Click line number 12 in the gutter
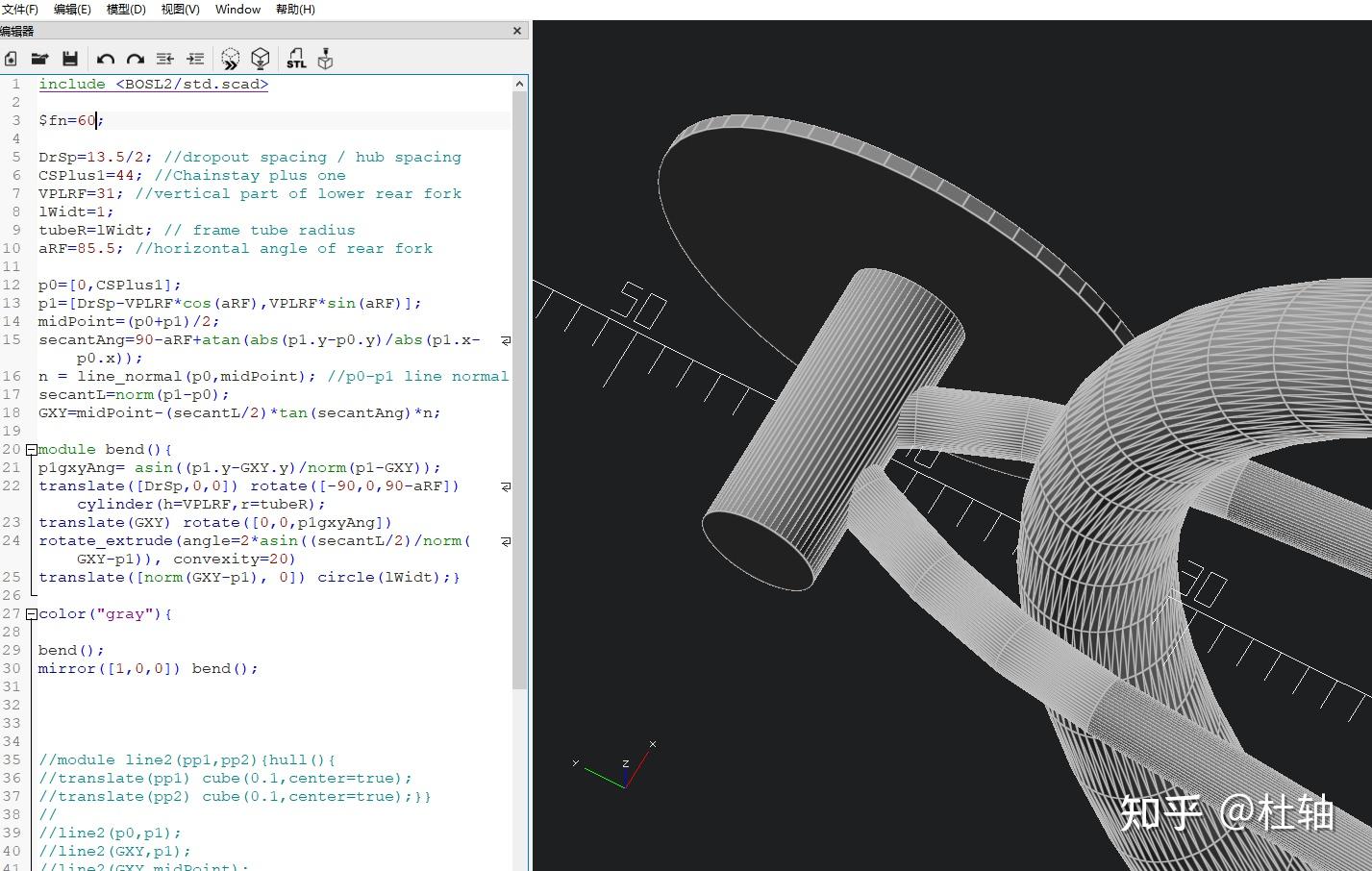 click(11, 285)
